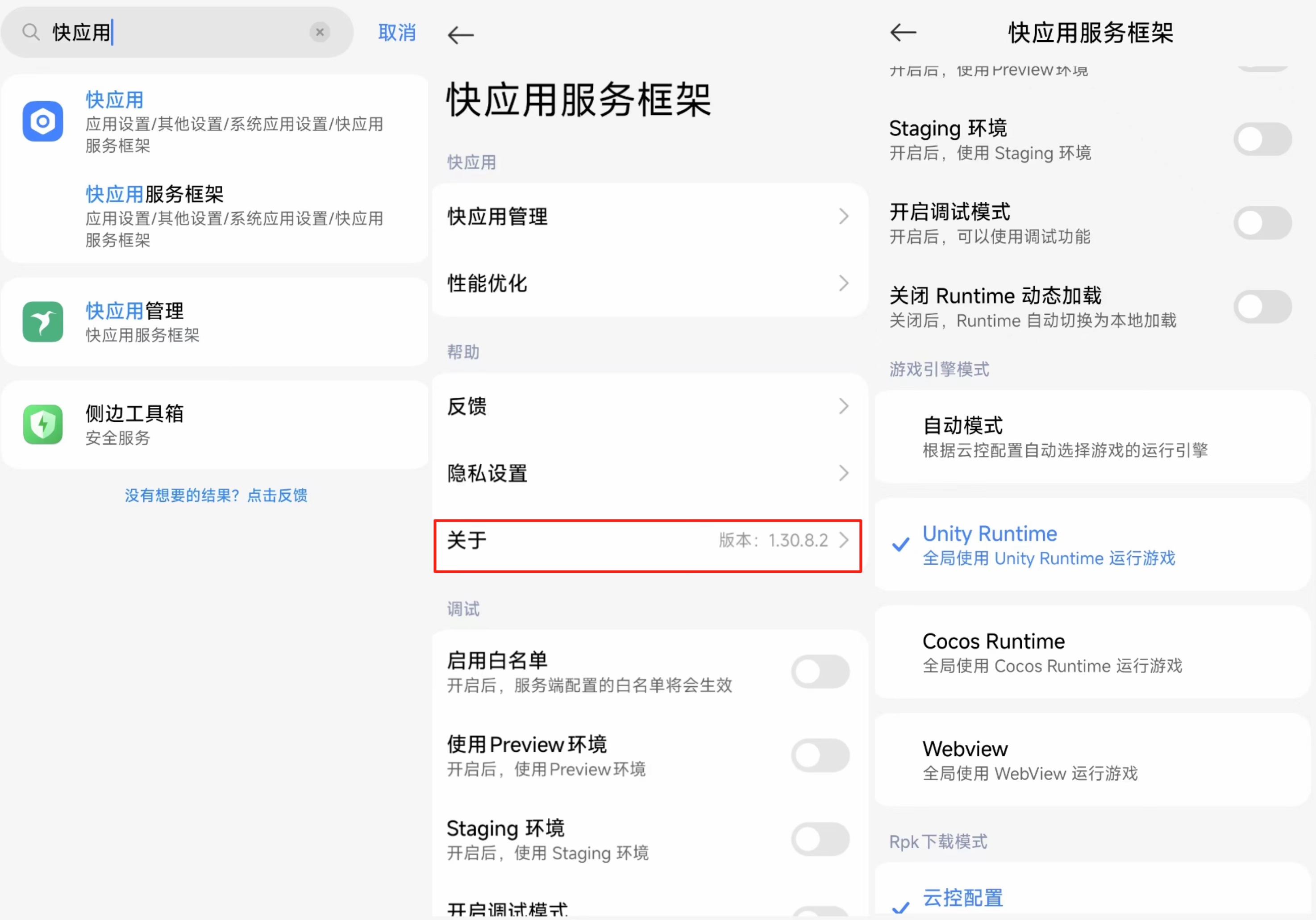Open 隐私设置 menu entry

[x=650, y=474]
